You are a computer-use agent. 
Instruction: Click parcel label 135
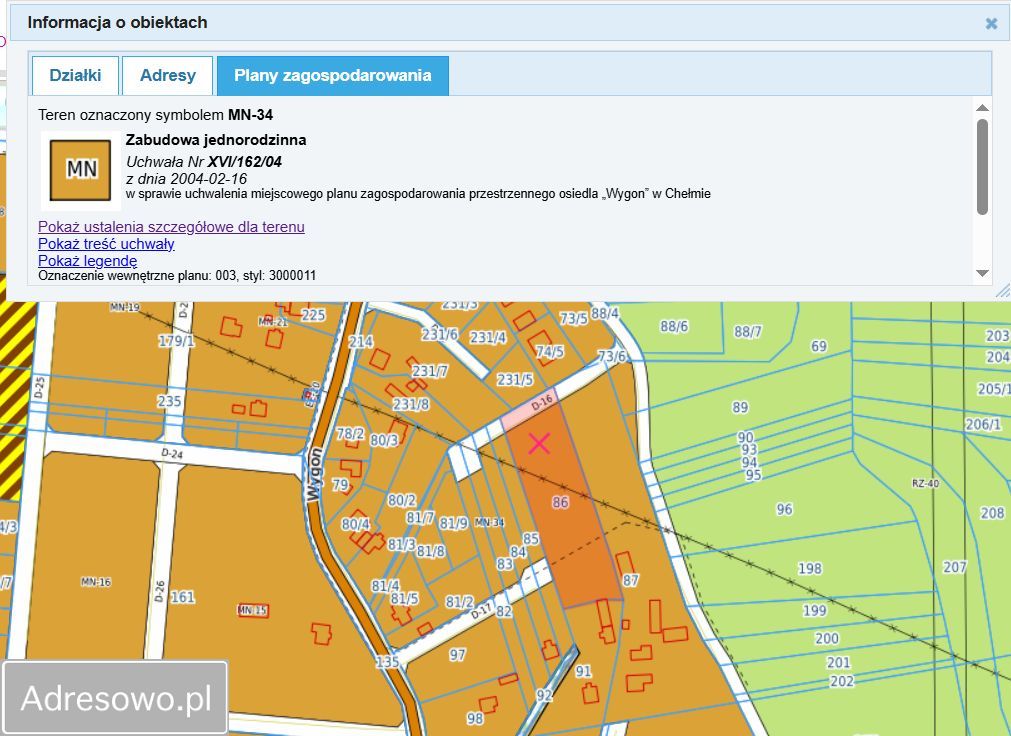387,662
